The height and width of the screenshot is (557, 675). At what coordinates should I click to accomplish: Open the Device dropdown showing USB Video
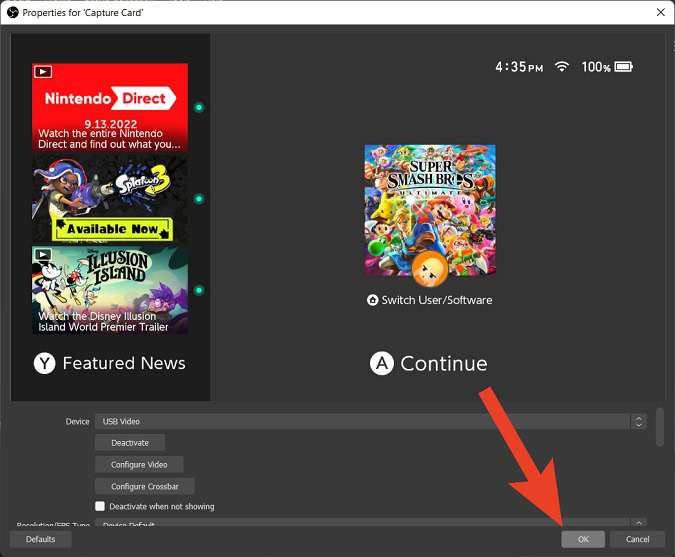[362, 422]
